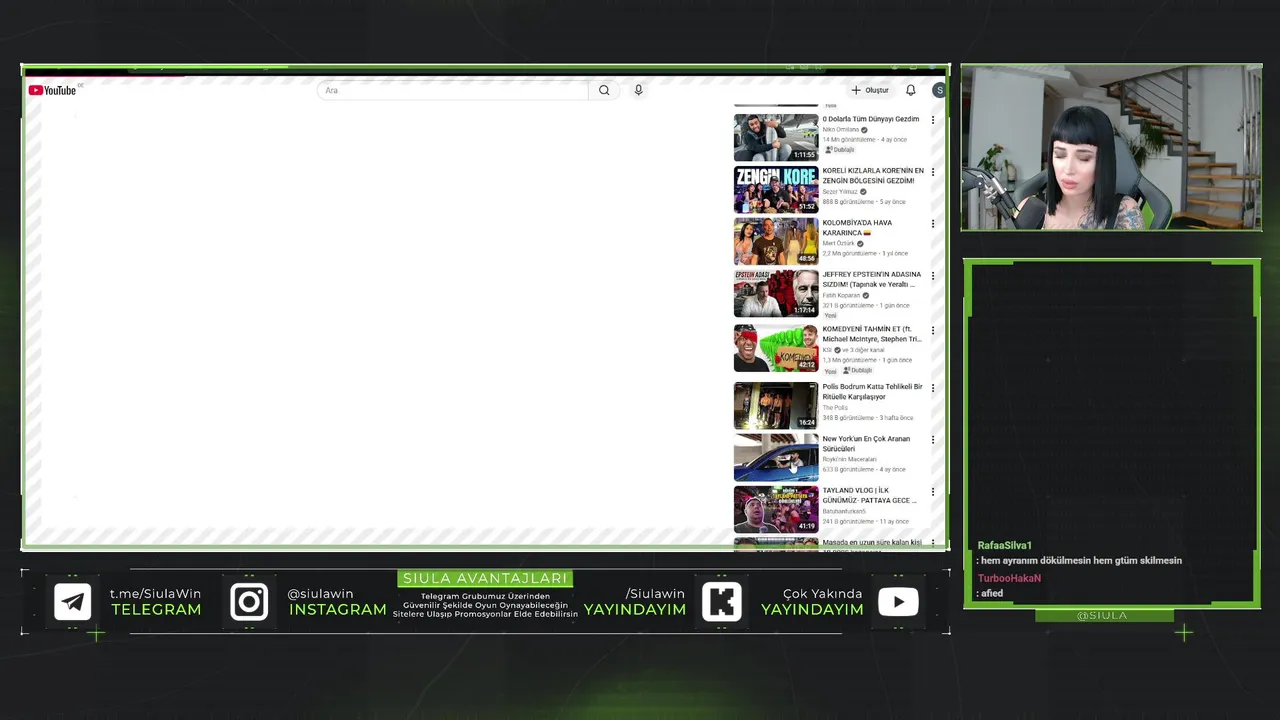Screen dimensions: 1280x720
Task: Open the KSI channel name
Action: (827, 350)
